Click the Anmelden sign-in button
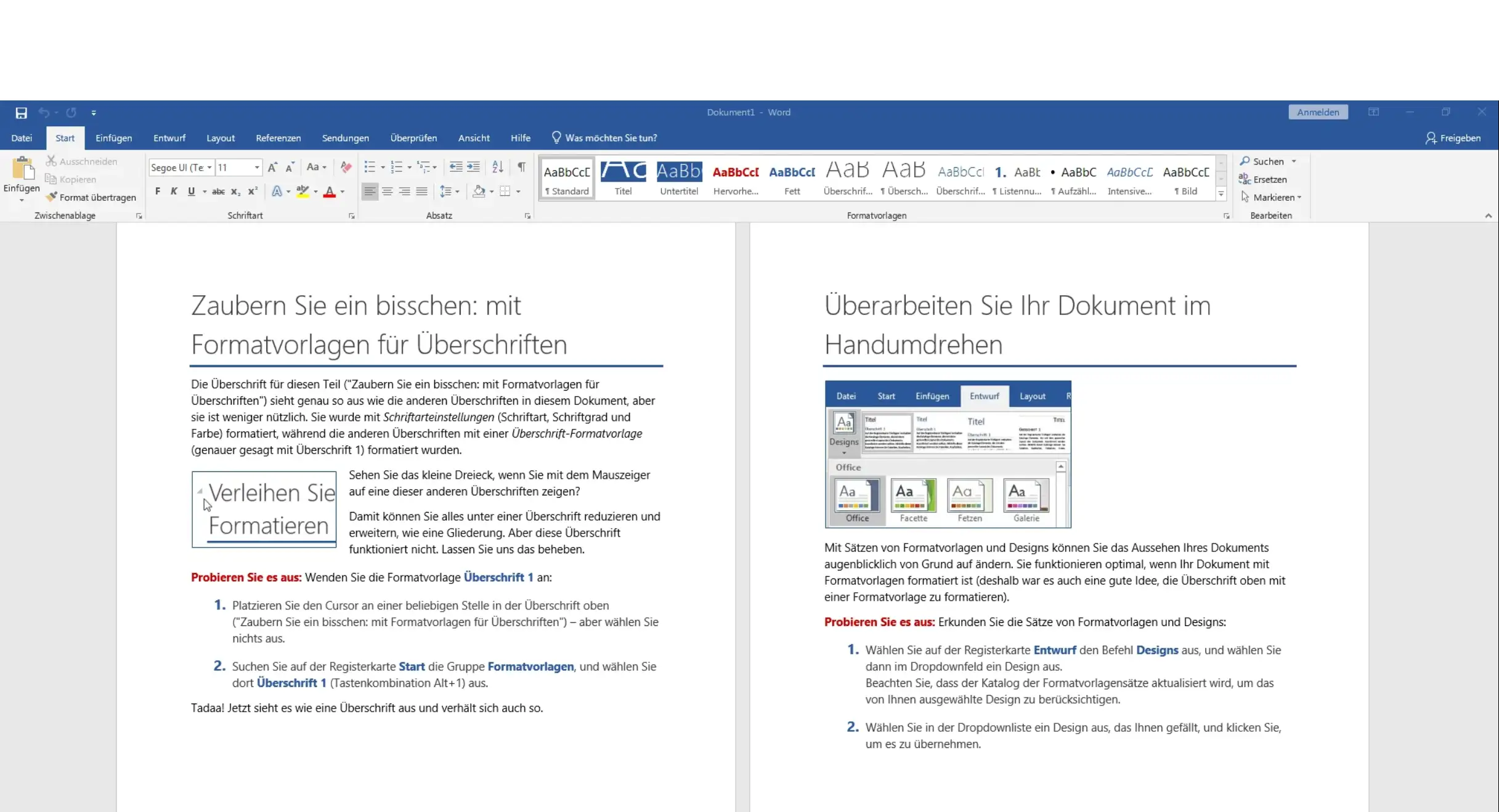The width and height of the screenshot is (1499, 812). tap(1318, 112)
